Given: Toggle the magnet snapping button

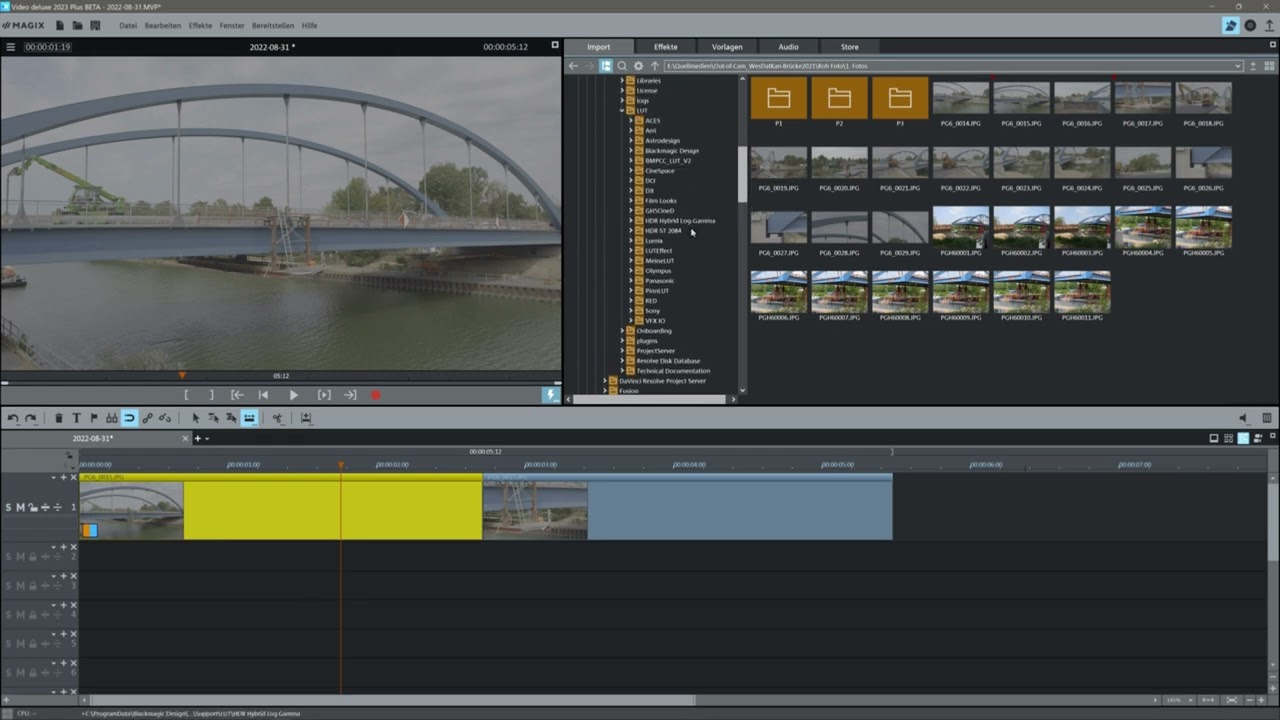Looking at the screenshot, I should [129, 418].
